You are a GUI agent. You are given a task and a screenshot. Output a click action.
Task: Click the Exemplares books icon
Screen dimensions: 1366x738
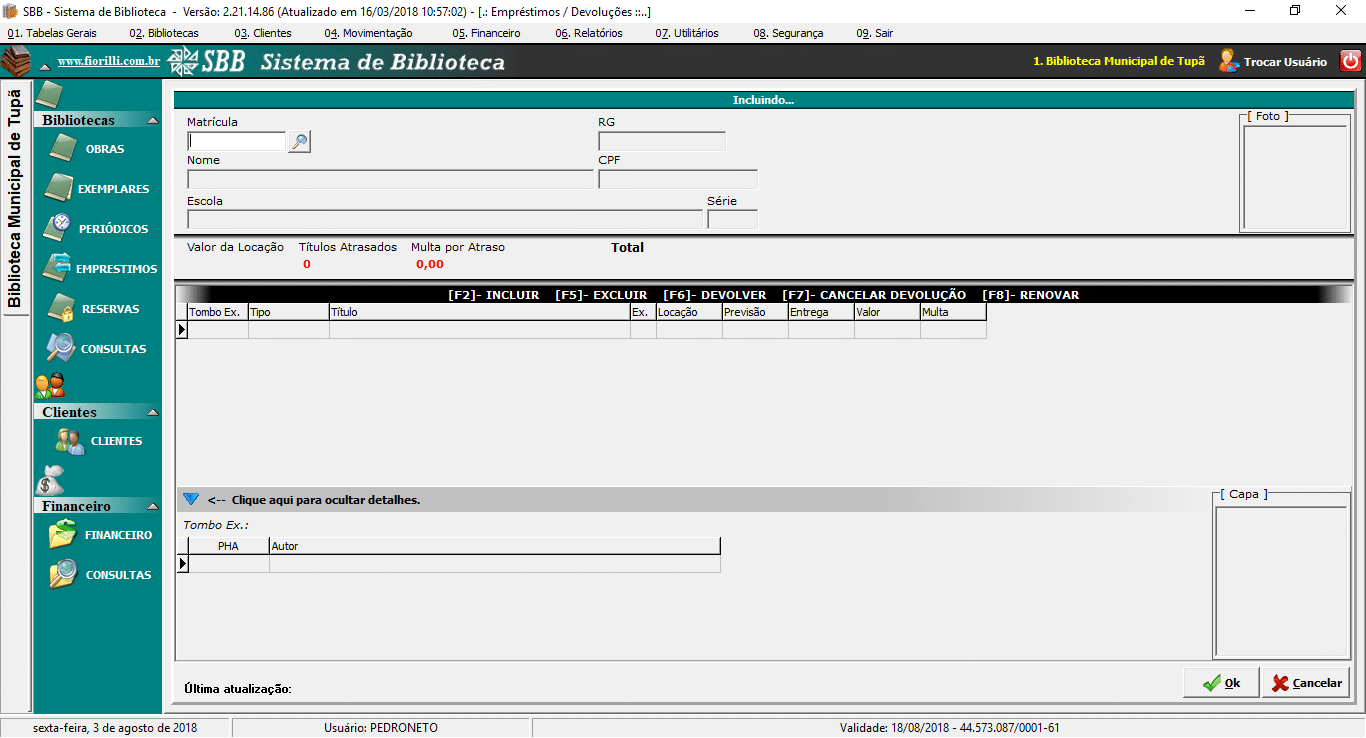click(60, 188)
